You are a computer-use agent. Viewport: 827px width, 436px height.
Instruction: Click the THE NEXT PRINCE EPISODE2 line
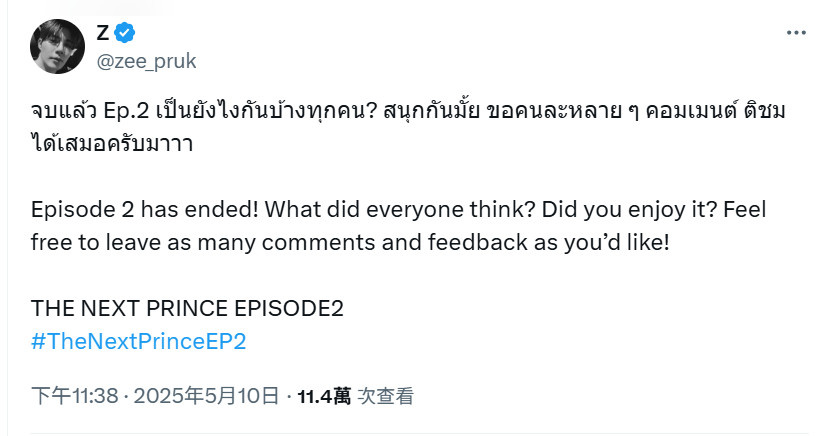pos(187,308)
